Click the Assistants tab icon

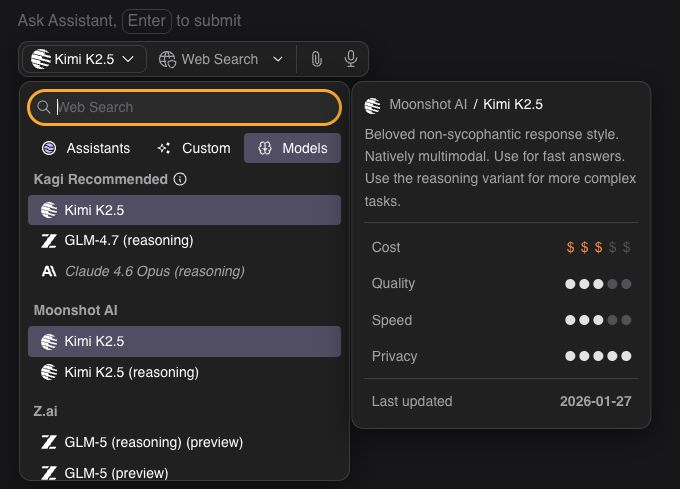click(49, 148)
